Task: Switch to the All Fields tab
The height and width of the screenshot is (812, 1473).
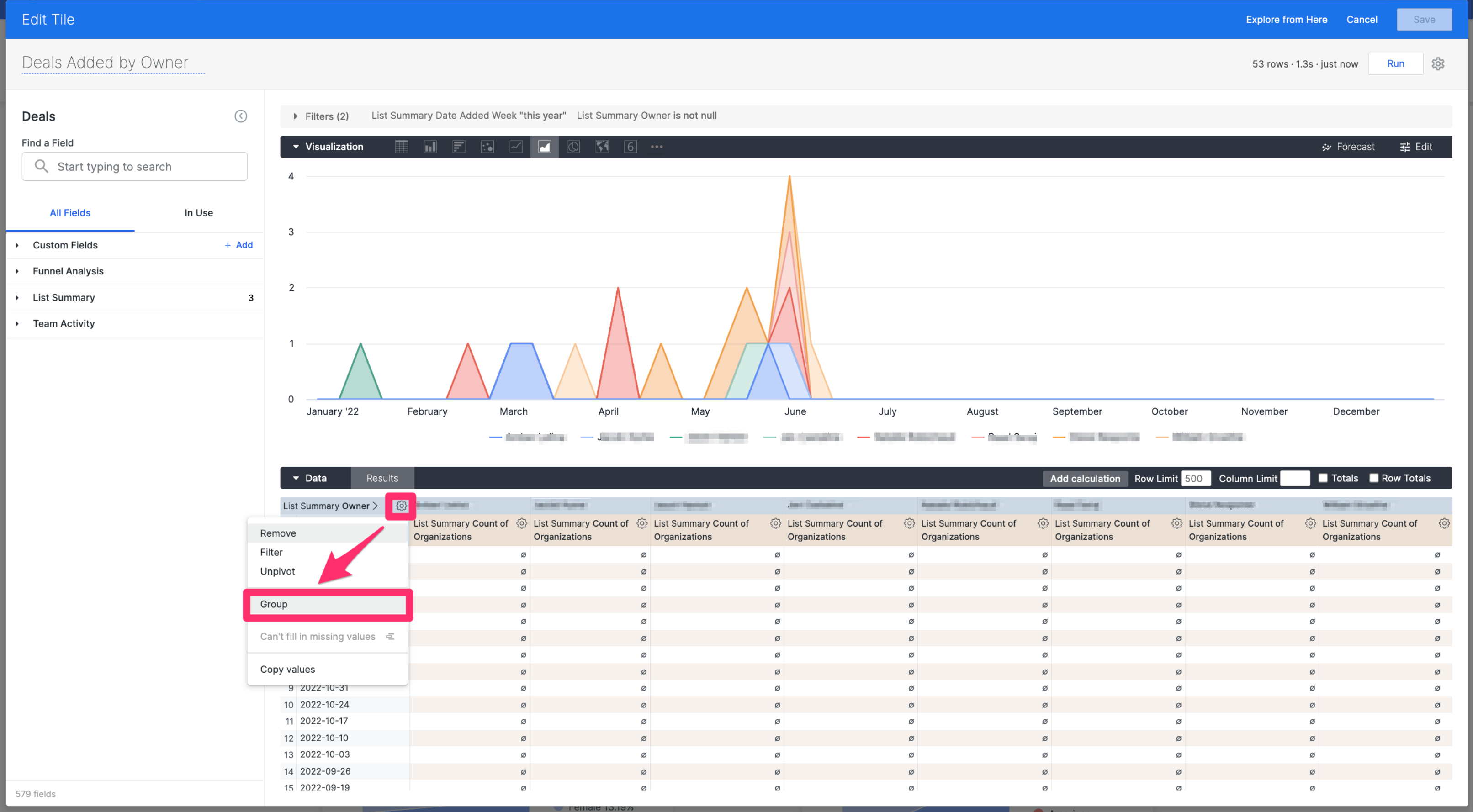Action: click(x=70, y=213)
